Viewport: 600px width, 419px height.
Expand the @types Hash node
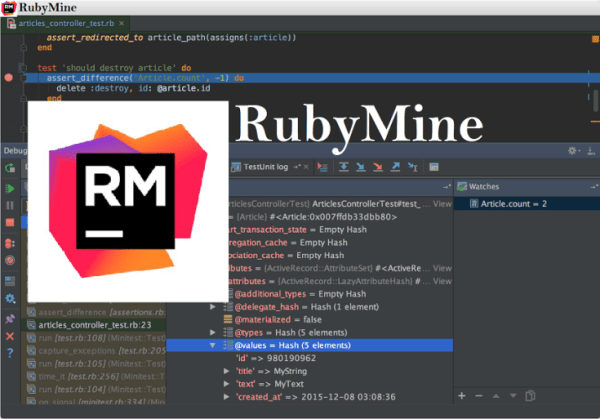(213, 333)
